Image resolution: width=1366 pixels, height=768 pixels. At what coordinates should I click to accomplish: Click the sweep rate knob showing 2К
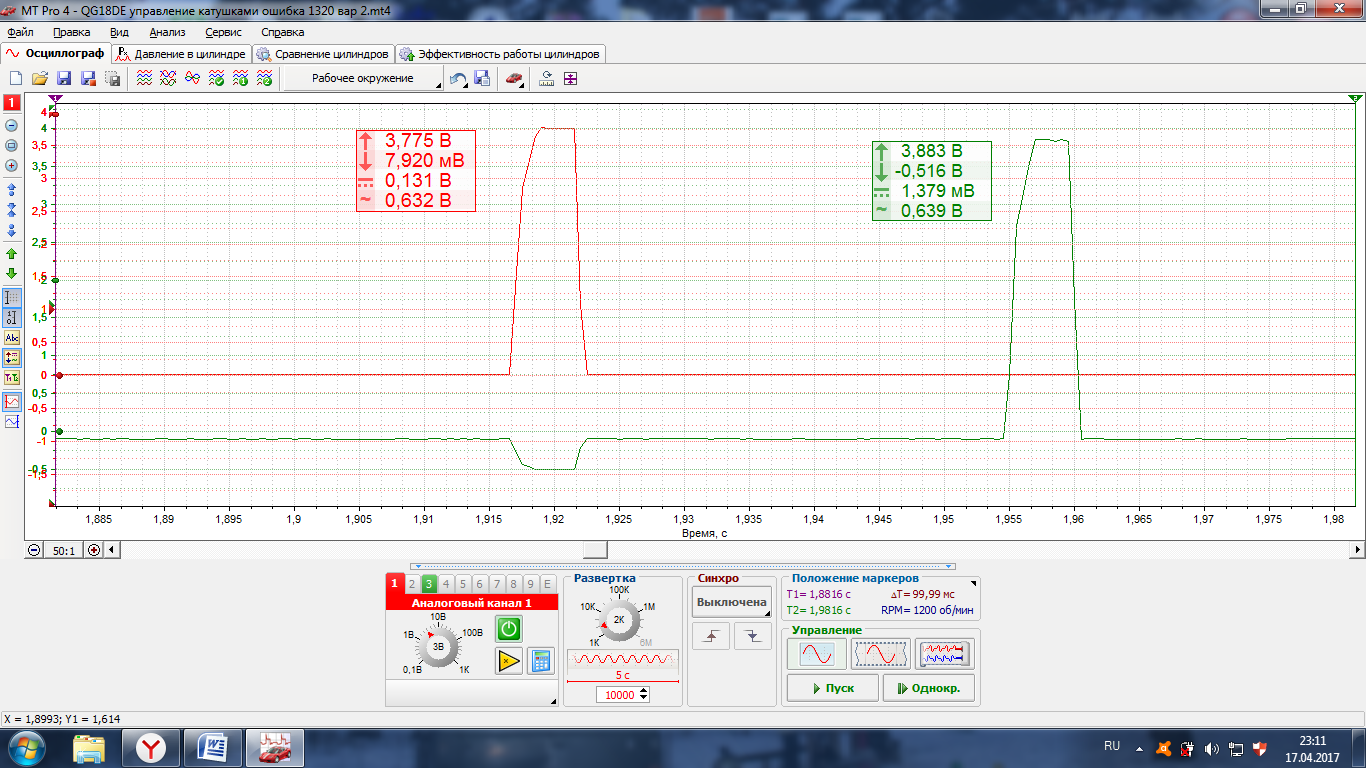[x=619, y=620]
